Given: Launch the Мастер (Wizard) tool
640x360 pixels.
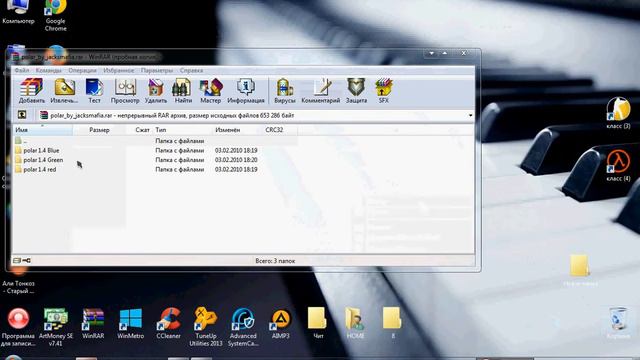Looking at the screenshot, I should (x=210, y=90).
